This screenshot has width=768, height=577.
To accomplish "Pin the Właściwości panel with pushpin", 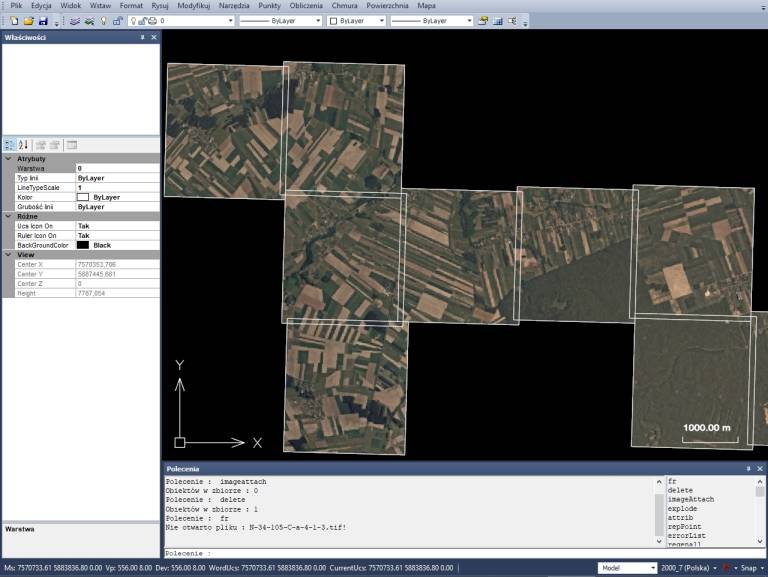I will (x=141, y=37).
